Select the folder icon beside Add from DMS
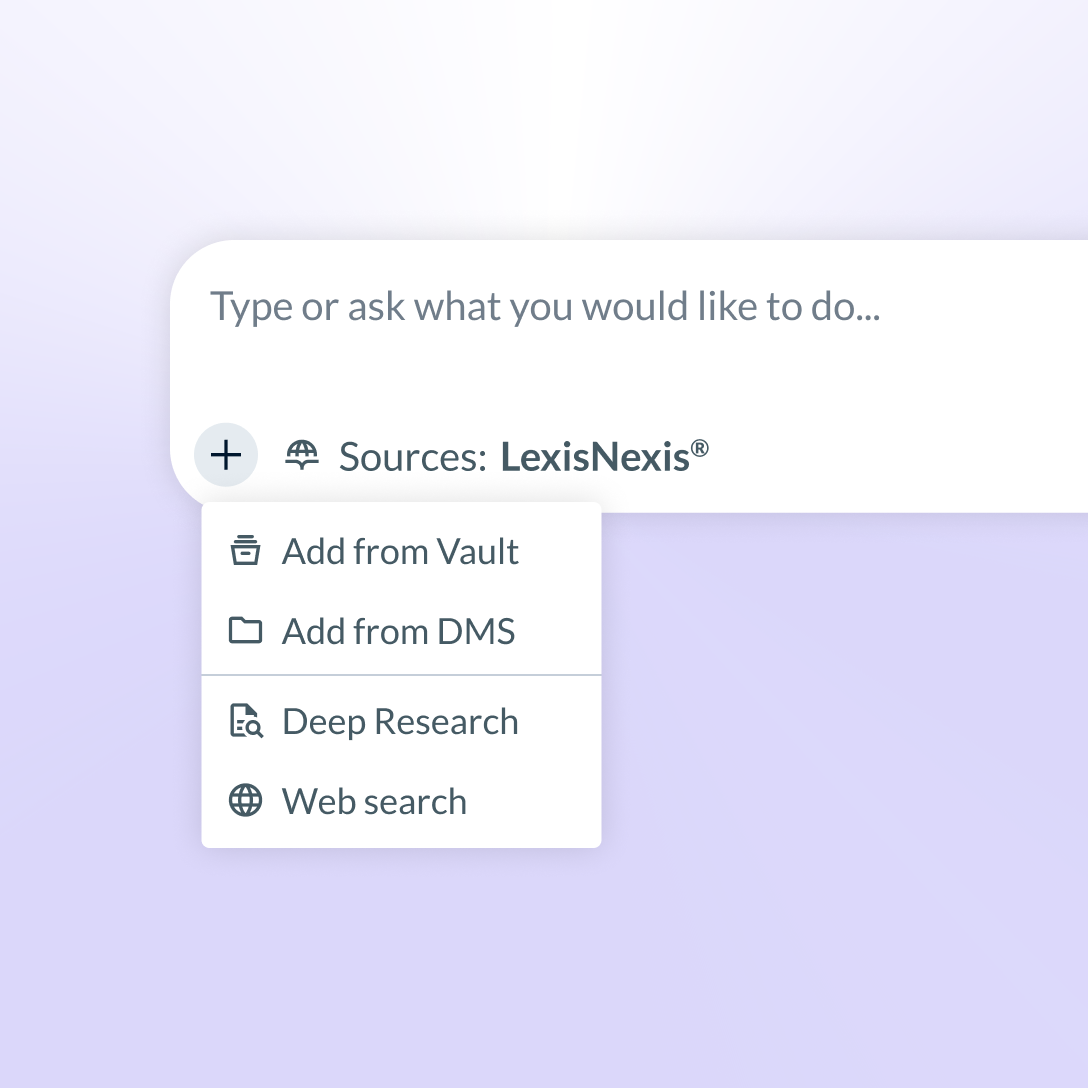The height and width of the screenshot is (1088, 1088). pos(246,631)
